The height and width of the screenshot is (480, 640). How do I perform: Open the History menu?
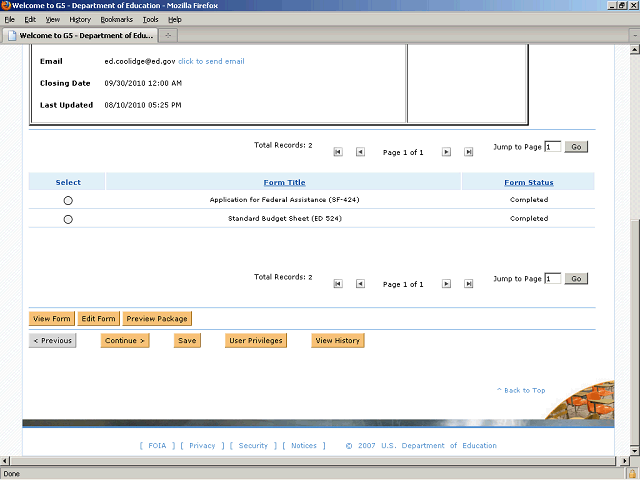[80, 20]
